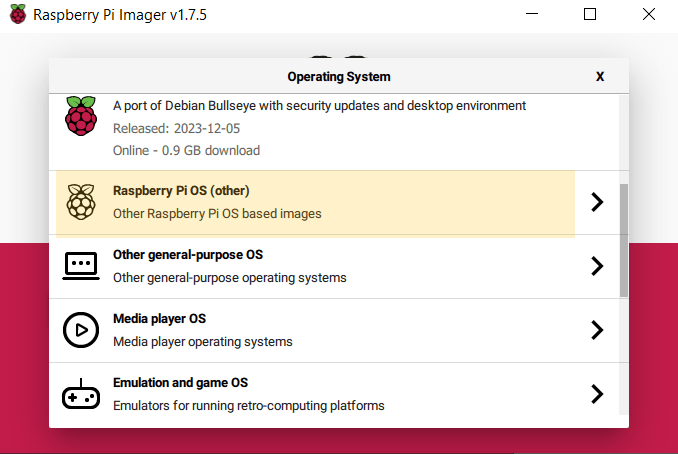
Task: Select the "Media player OS" list entry title
Action: tap(161, 319)
